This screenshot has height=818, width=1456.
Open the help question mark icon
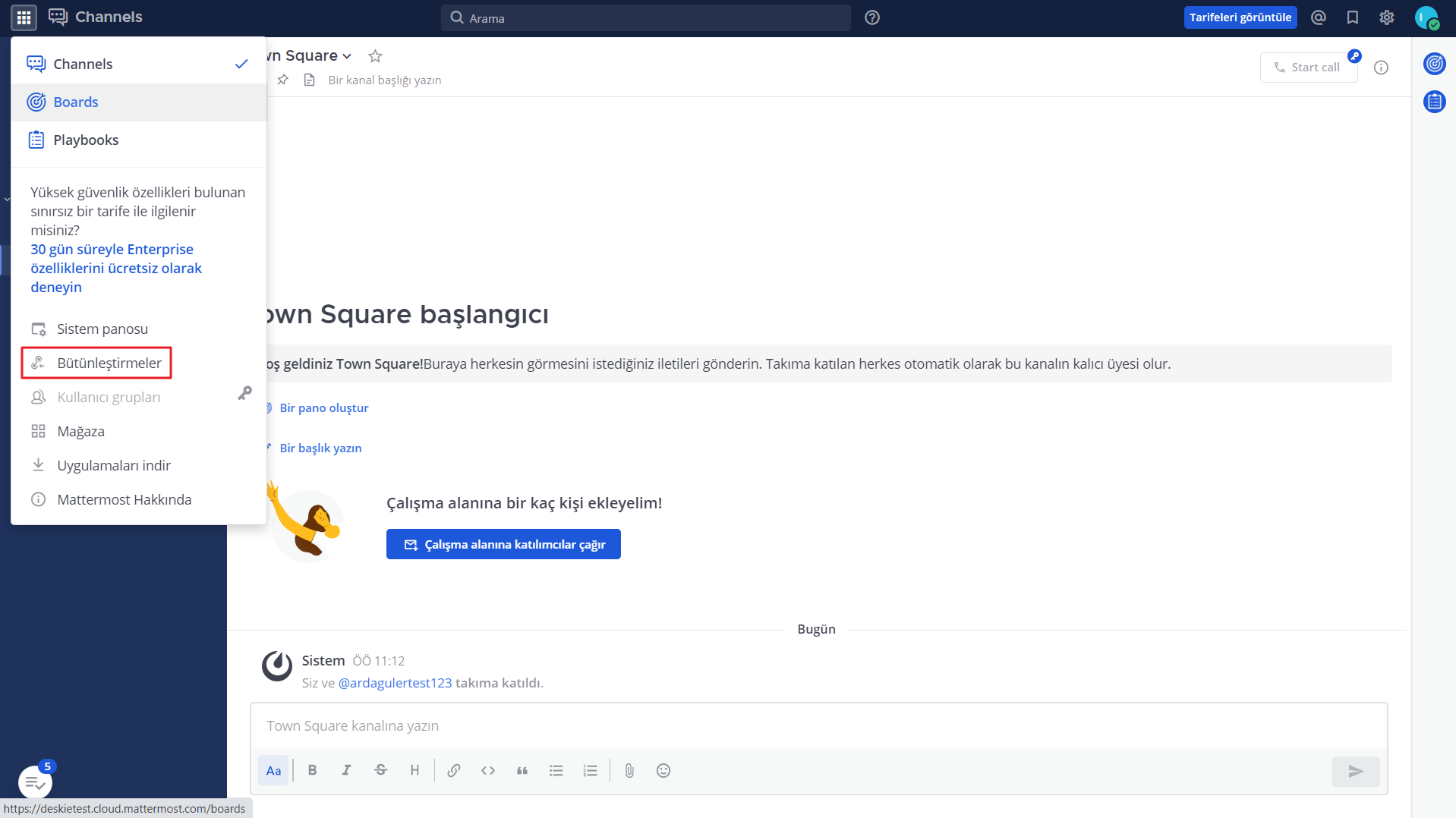pos(872,17)
